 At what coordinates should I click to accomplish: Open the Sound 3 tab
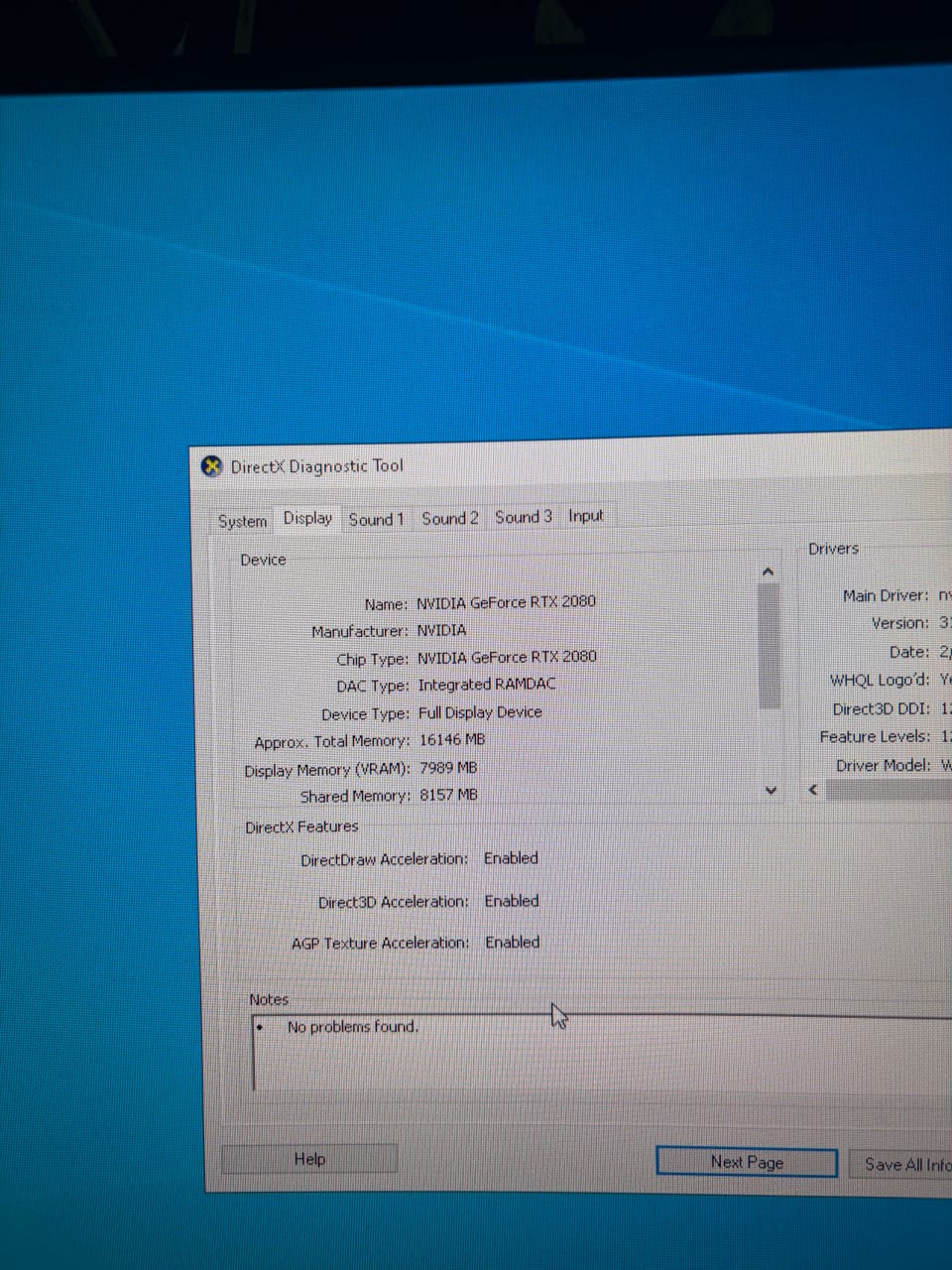pyautogui.click(x=524, y=517)
